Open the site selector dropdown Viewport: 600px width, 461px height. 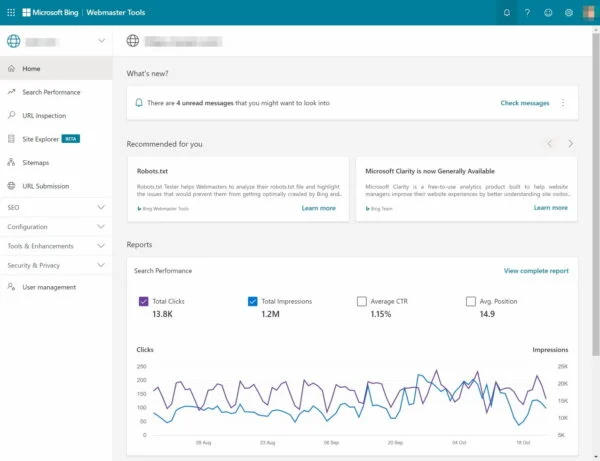101,41
